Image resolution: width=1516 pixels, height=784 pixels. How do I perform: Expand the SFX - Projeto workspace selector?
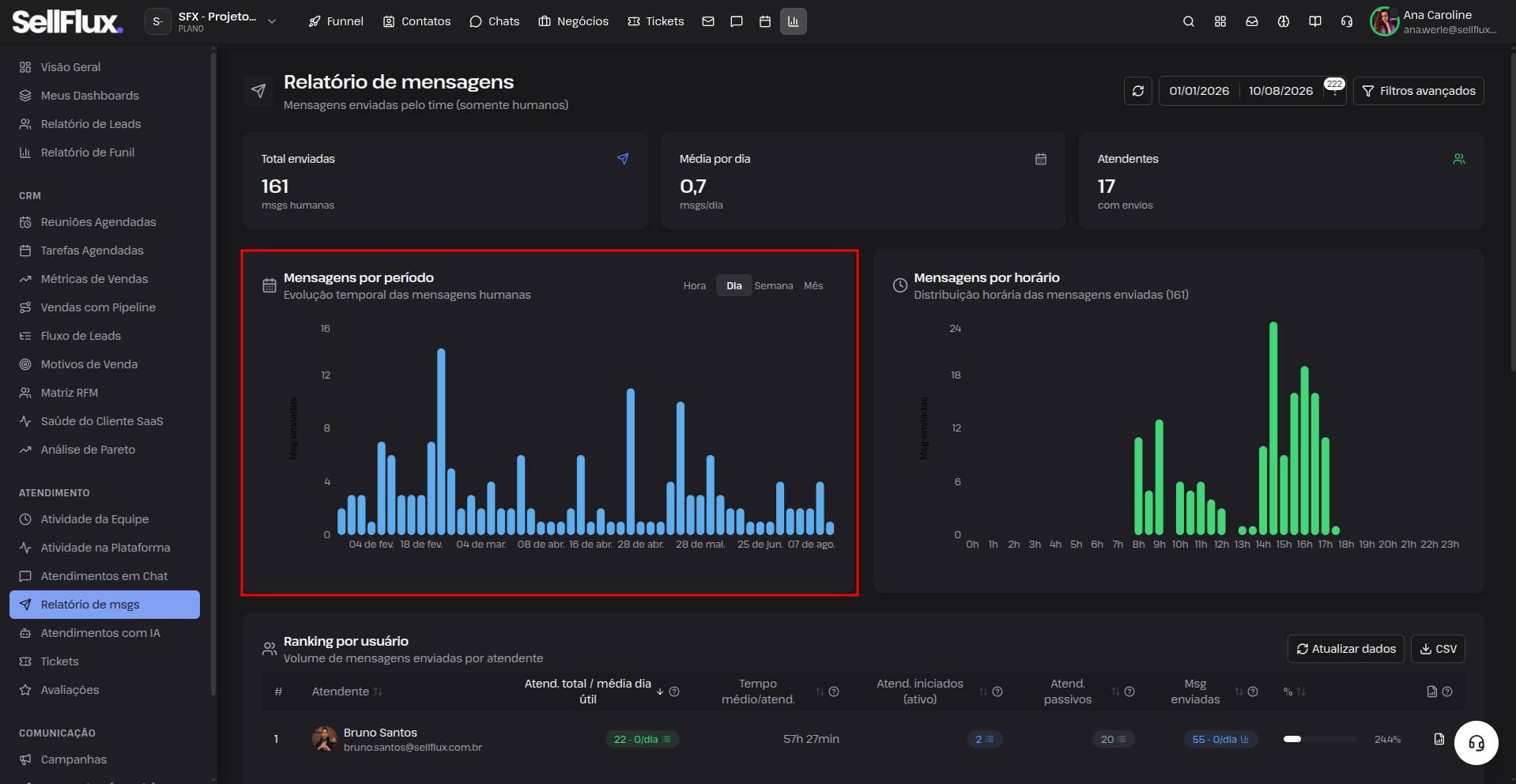212,21
